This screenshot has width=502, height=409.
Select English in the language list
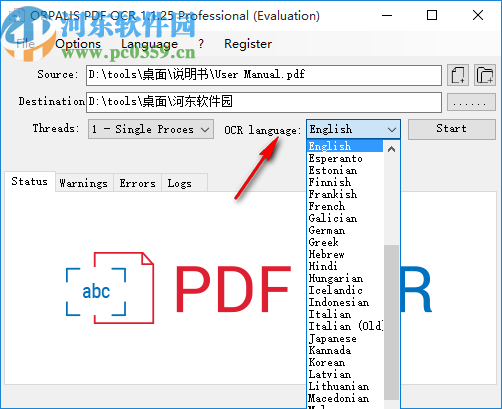(x=345, y=146)
